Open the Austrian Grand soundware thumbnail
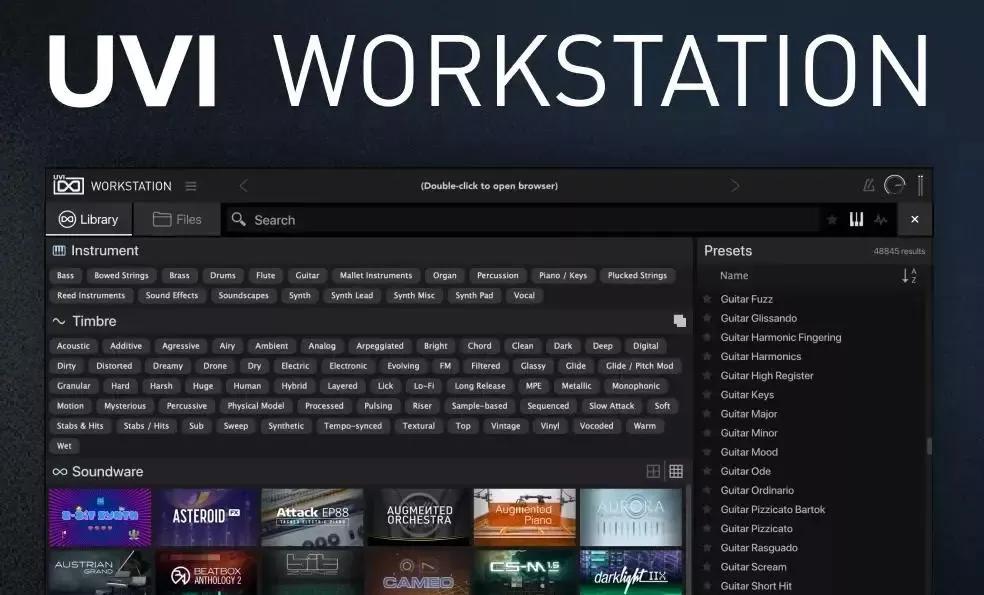The width and height of the screenshot is (984, 595). (x=100, y=572)
